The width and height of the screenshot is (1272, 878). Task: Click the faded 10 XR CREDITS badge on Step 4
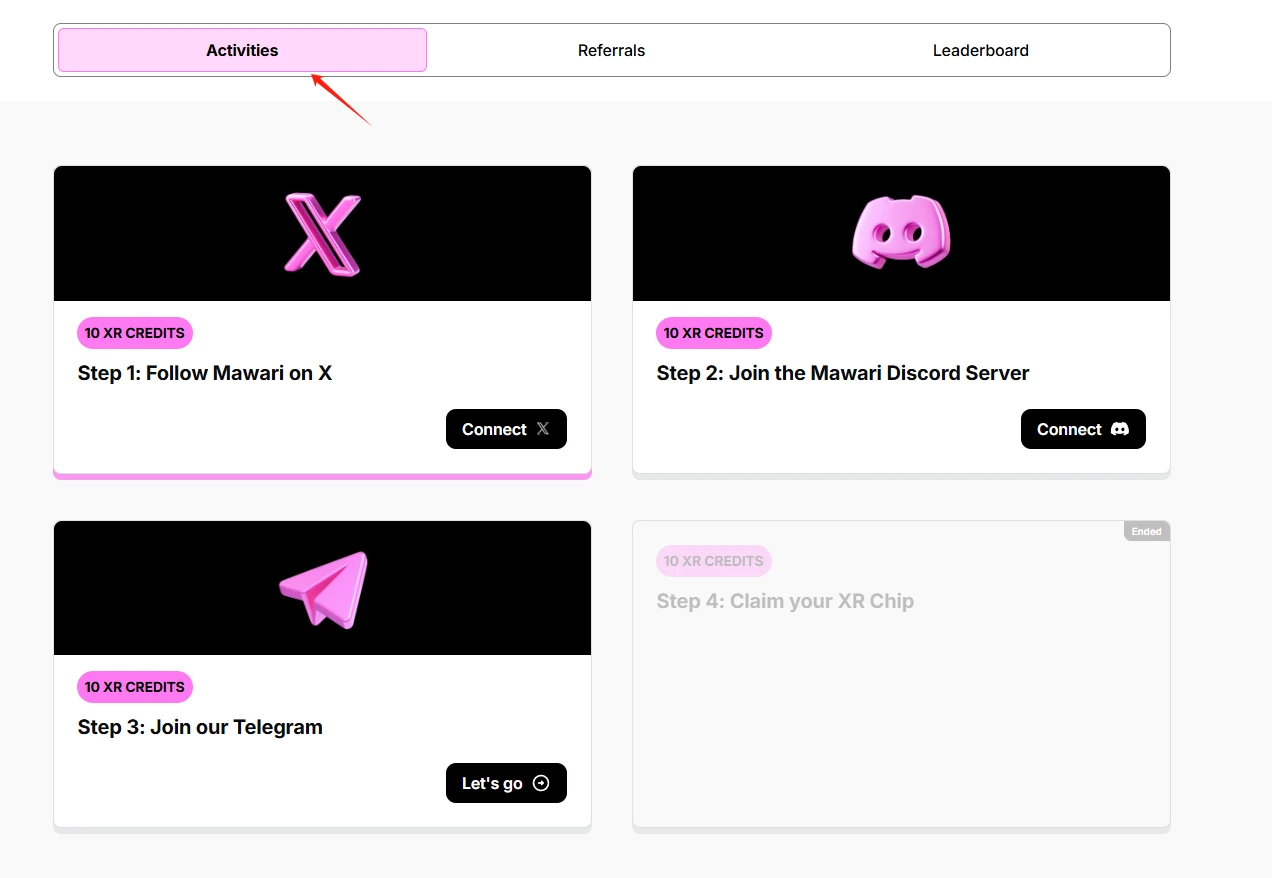(x=713, y=561)
